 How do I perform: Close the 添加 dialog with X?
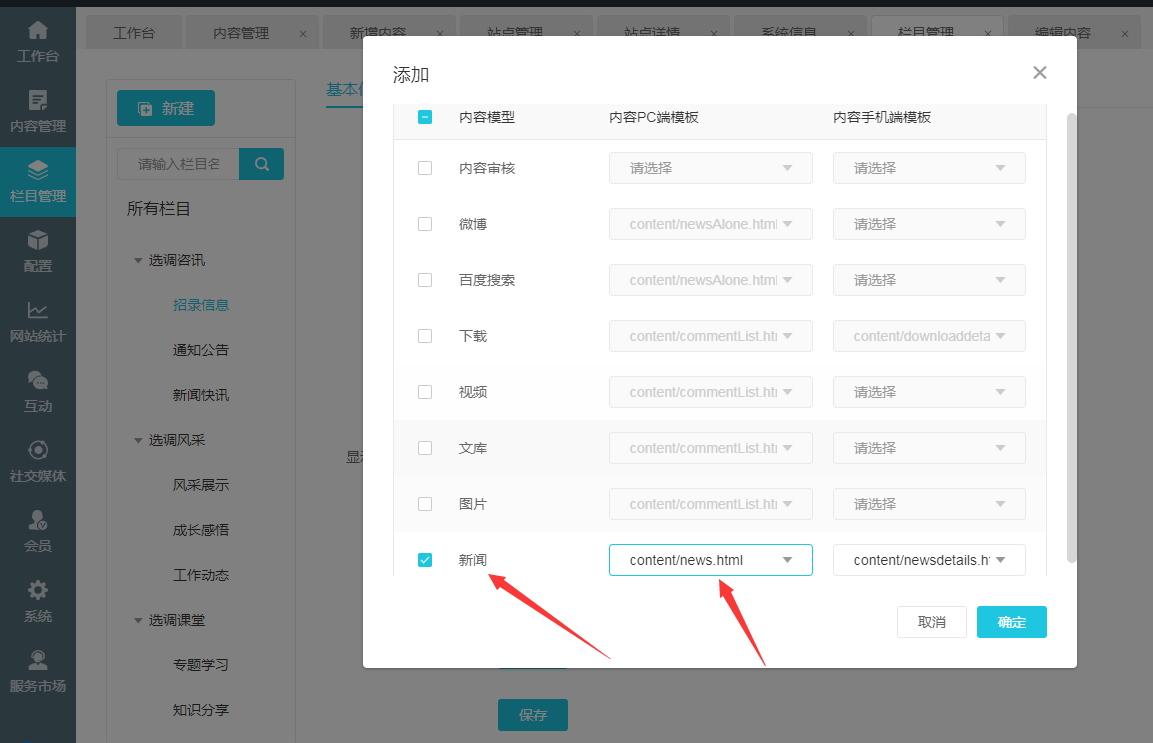tap(1039, 72)
